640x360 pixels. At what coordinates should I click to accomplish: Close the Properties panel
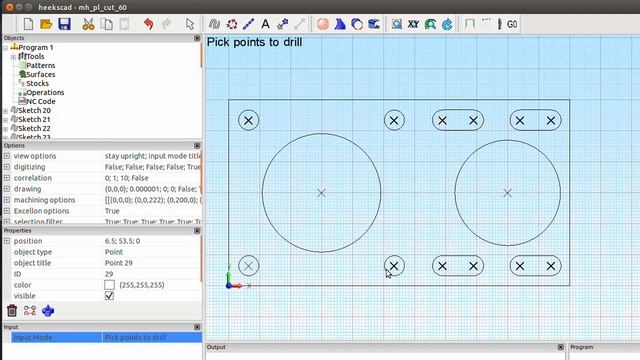(197, 231)
